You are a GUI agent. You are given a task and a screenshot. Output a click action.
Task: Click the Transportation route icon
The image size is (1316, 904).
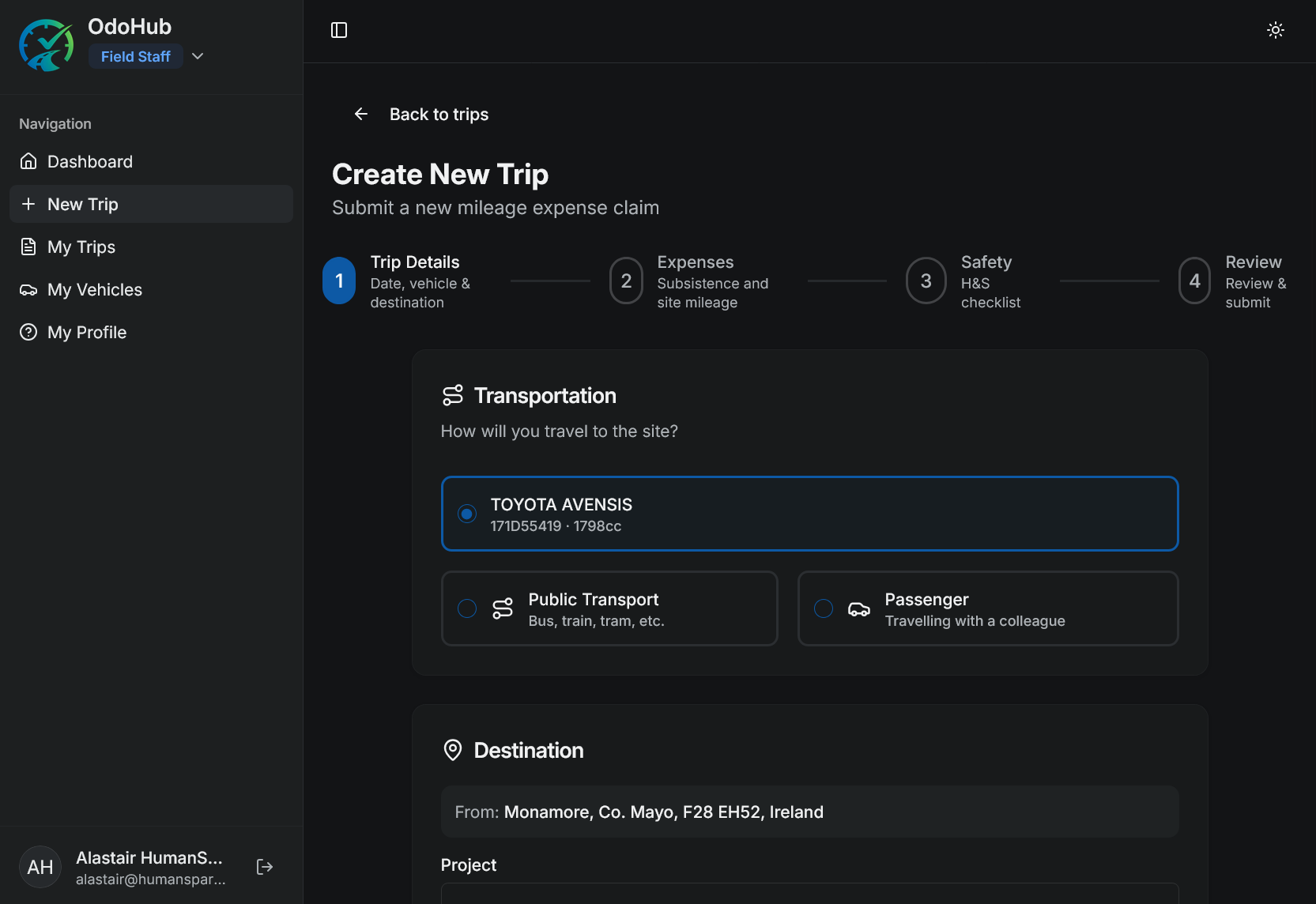pyautogui.click(x=453, y=395)
